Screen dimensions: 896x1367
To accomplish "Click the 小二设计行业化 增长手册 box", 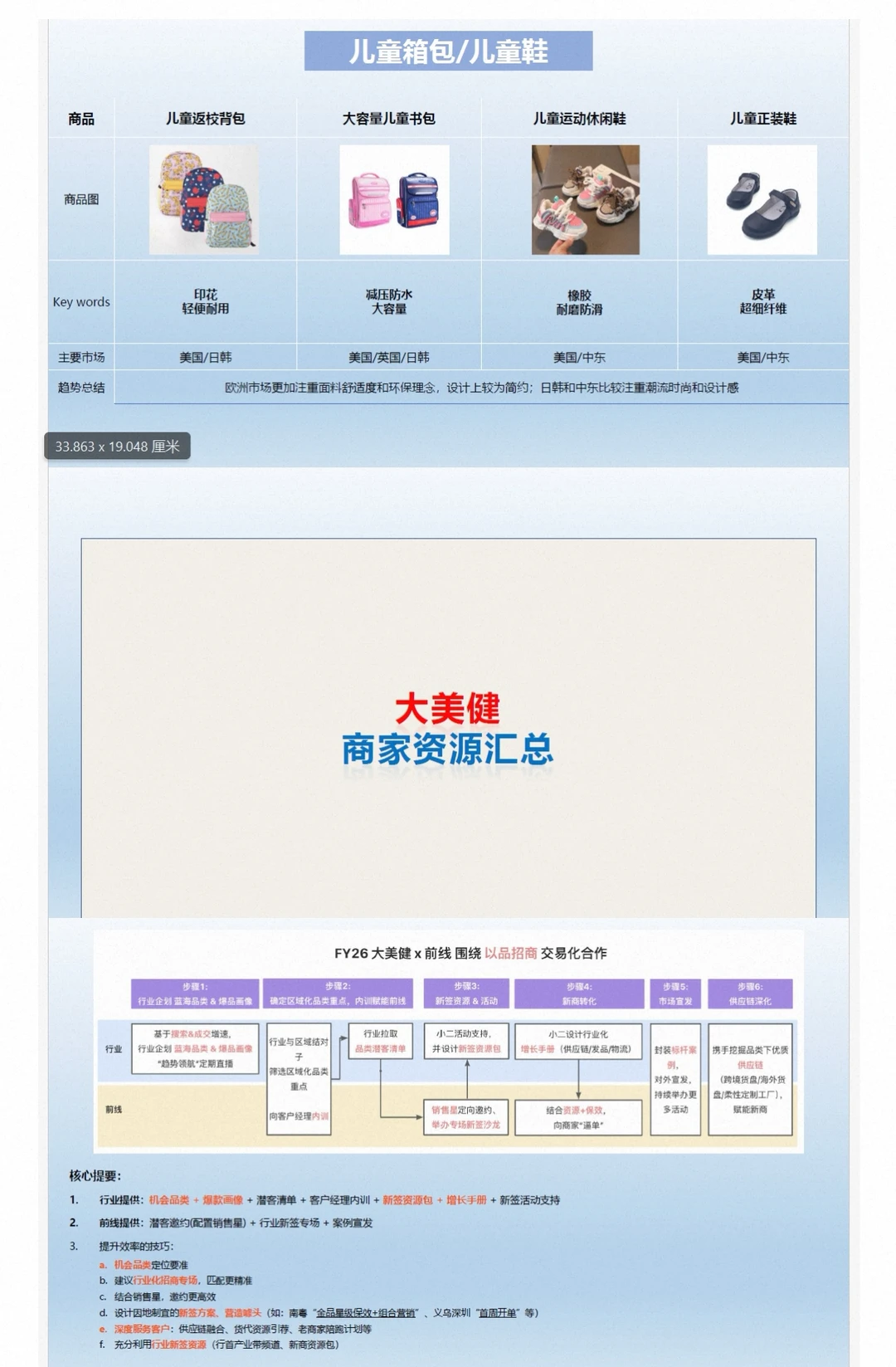I will 579,1042.
